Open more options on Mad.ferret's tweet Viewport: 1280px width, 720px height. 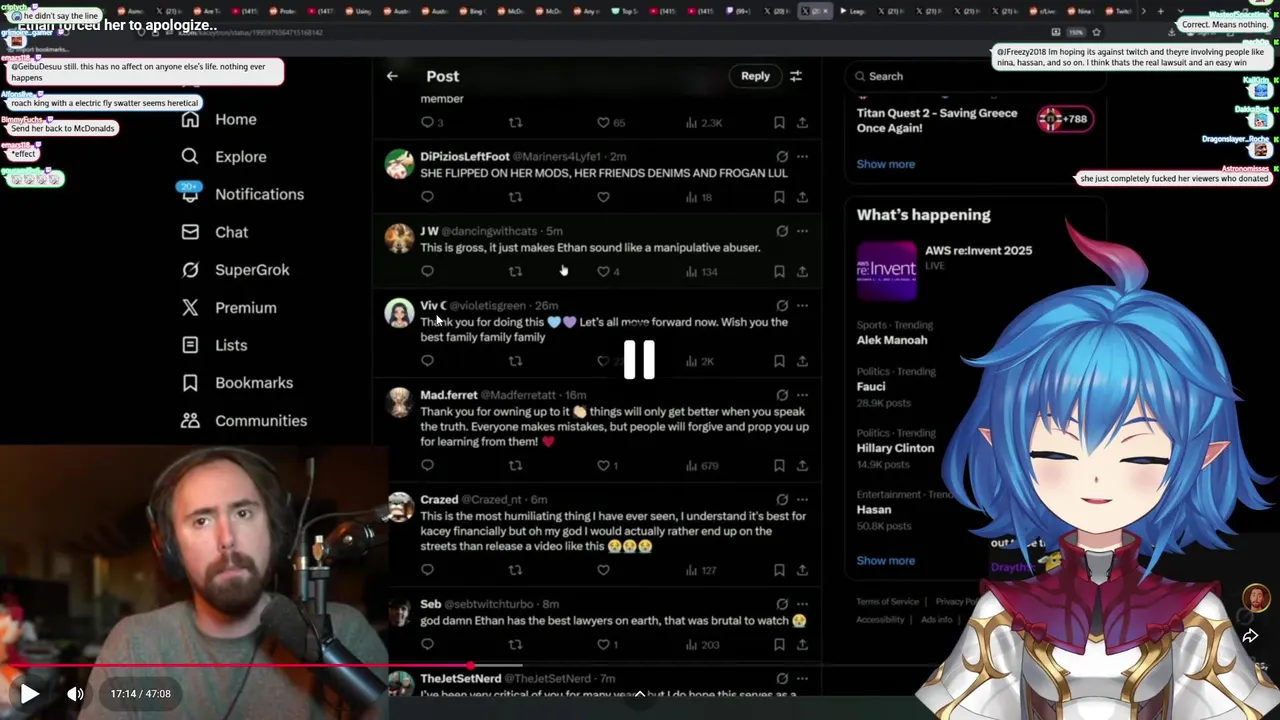click(x=802, y=395)
